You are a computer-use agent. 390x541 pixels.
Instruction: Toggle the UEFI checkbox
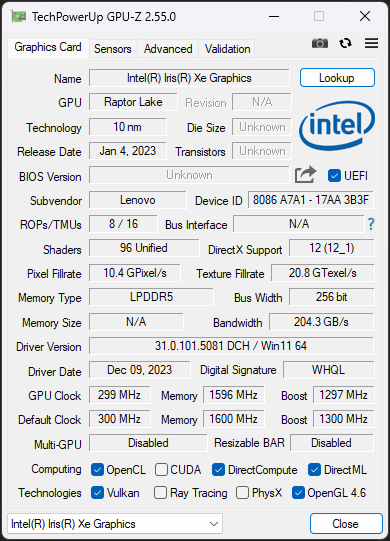334,176
